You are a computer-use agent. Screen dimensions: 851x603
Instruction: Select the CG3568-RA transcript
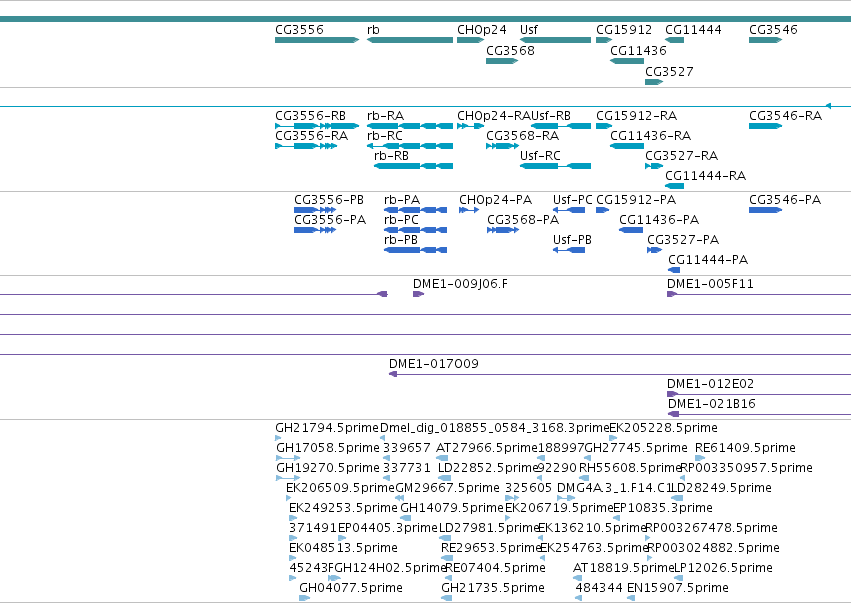coord(503,146)
